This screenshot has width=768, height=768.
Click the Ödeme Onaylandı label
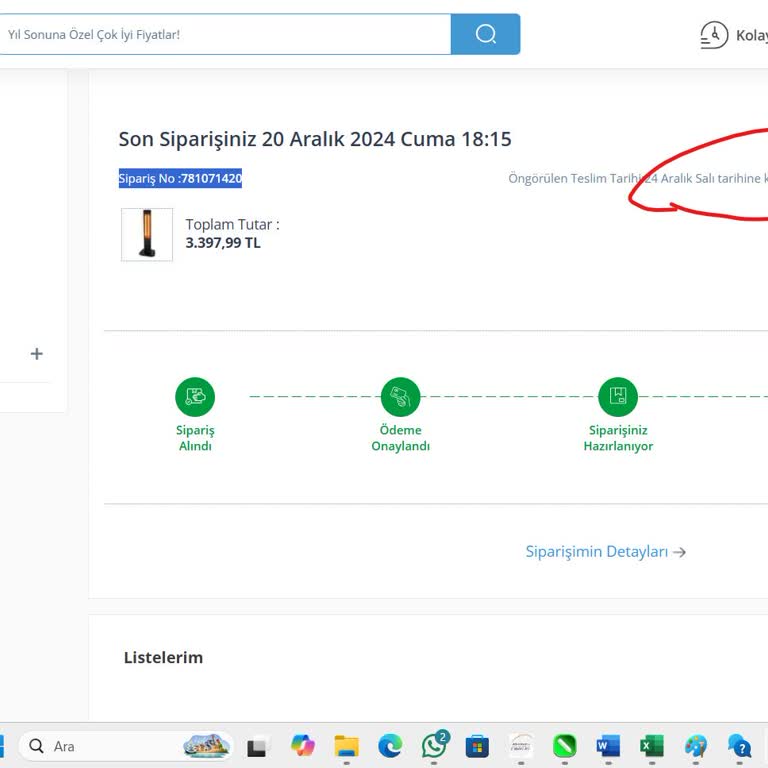click(x=401, y=438)
